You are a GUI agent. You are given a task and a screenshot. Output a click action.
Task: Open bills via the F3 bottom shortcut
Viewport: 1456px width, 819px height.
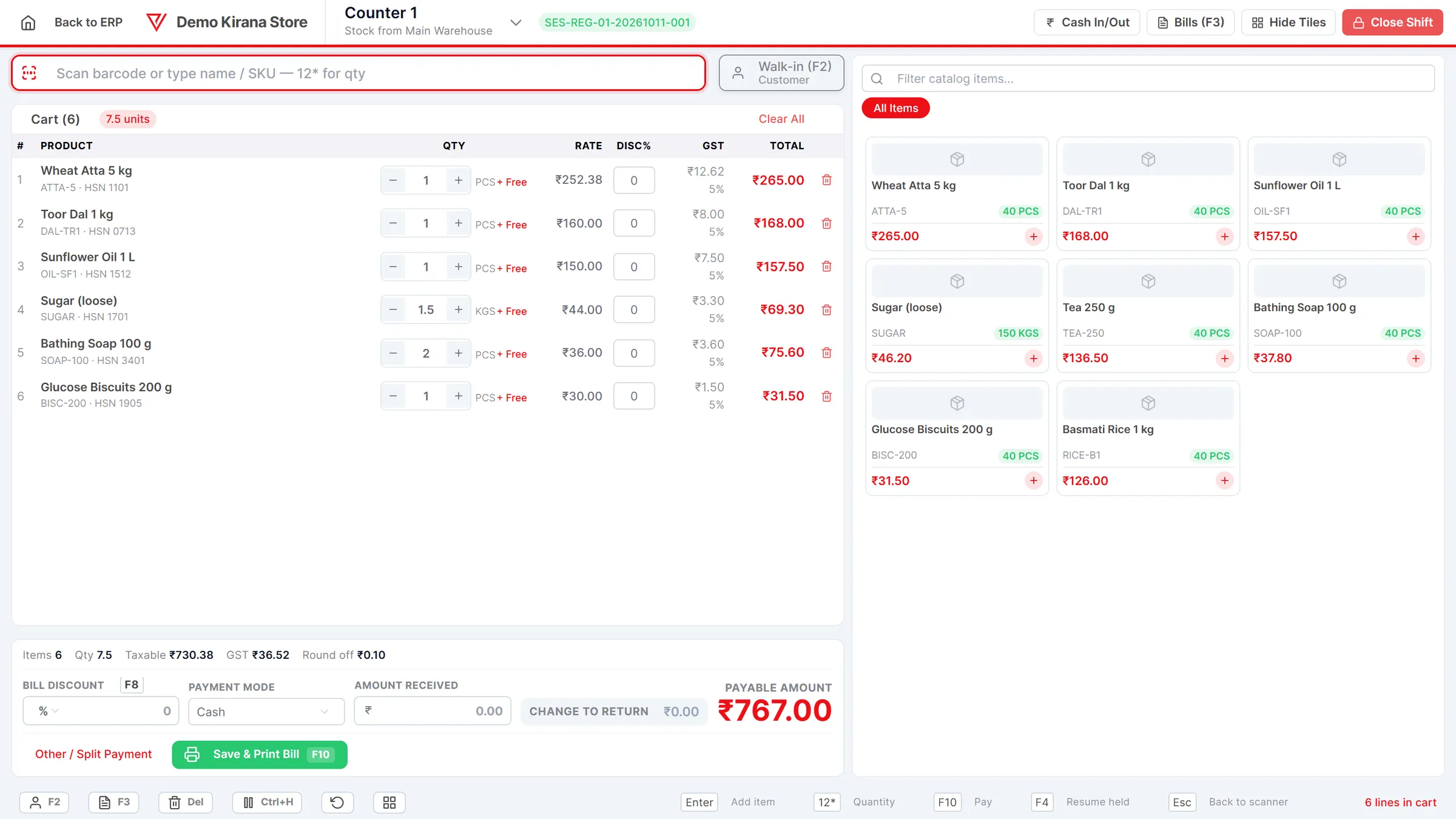114,802
